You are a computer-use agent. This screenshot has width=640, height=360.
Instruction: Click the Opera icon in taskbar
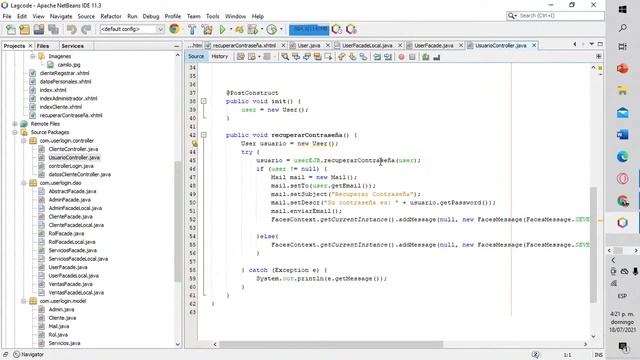(622, 178)
